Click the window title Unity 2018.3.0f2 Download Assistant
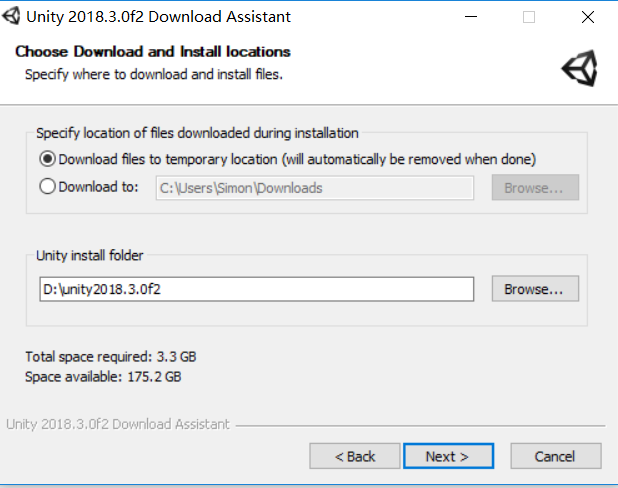Image resolution: width=618 pixels, height=488 pixels. (x=158, y=17)
